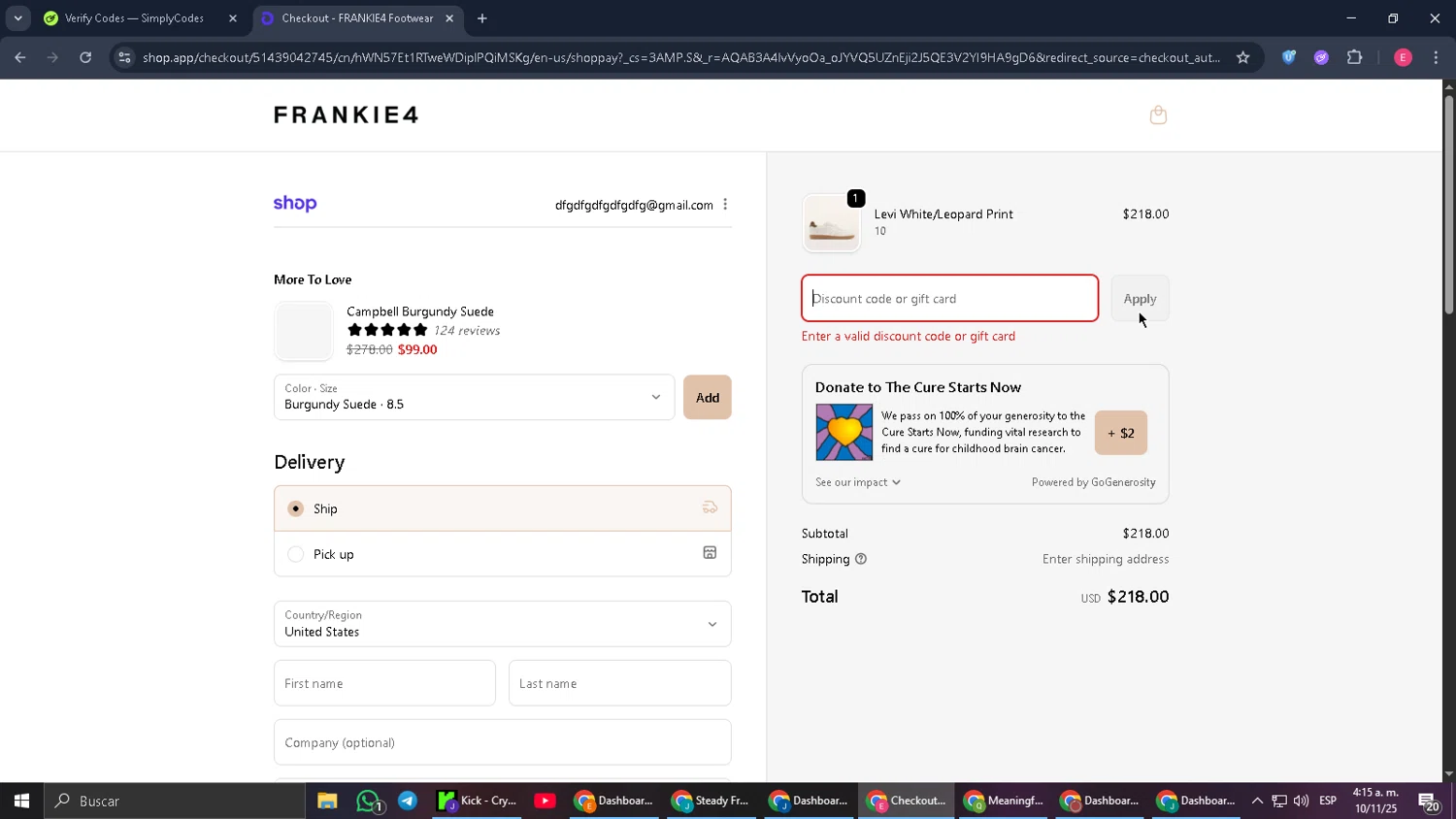Screen dimensions: 1456x819
Task: Focus the Discount code or gift card field
Action: 950,299
